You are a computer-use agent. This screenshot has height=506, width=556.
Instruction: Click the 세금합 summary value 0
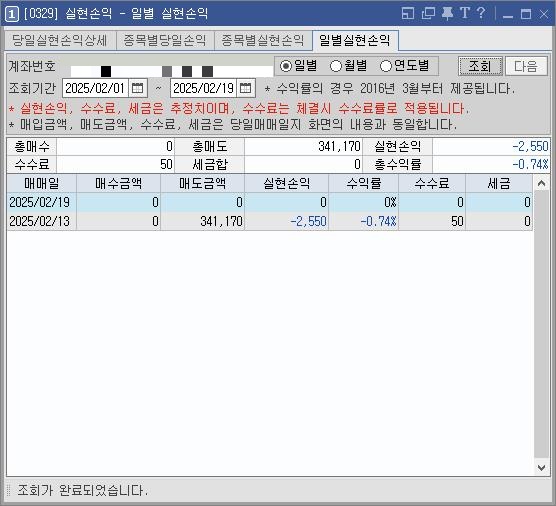(x=303, y=164)
